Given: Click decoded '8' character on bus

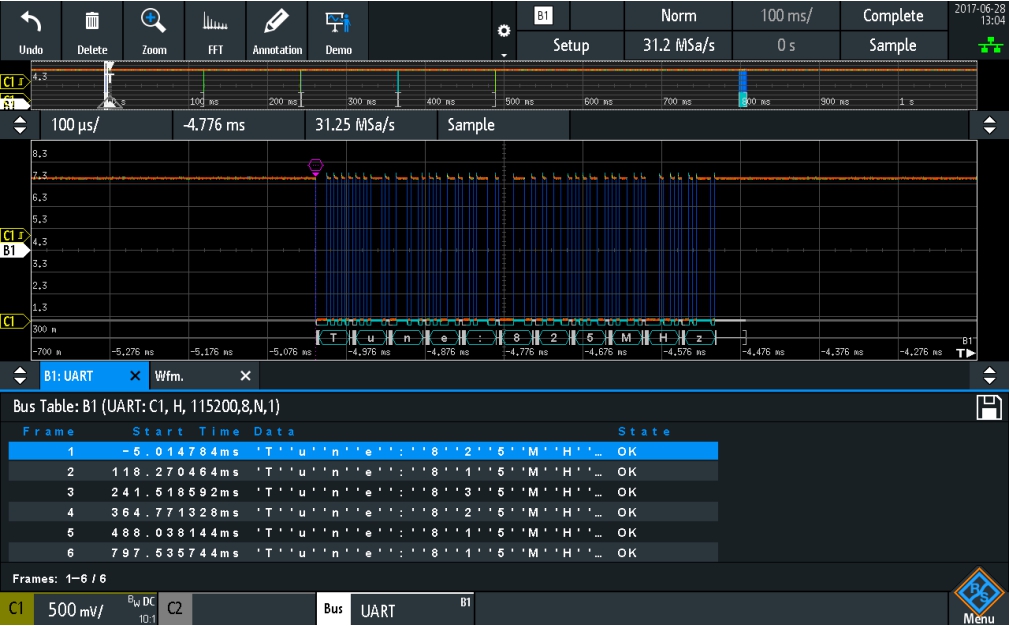Looking at the screenshot, I should [x=516, y=337].
